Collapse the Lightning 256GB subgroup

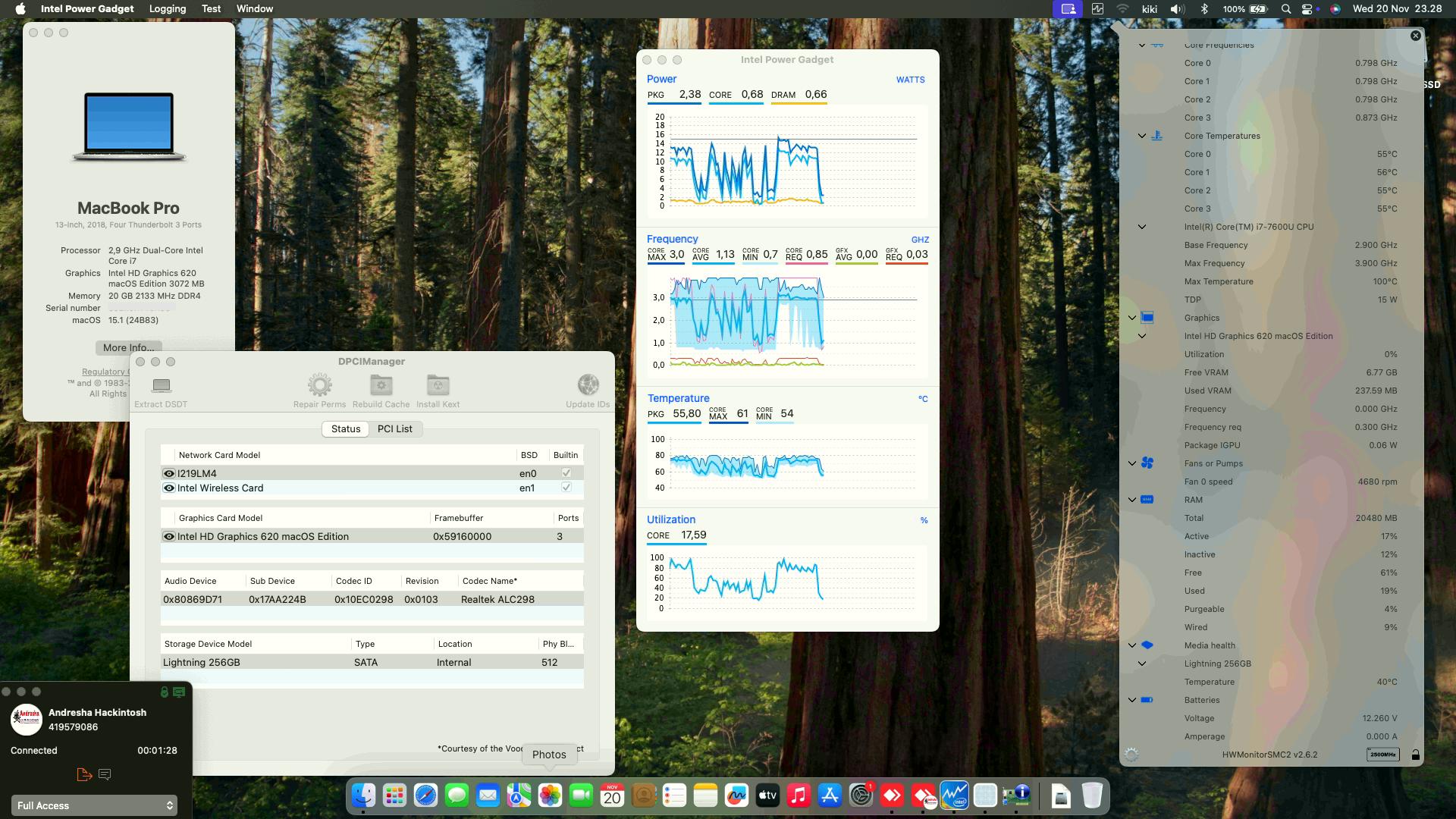click(1142, 664)
